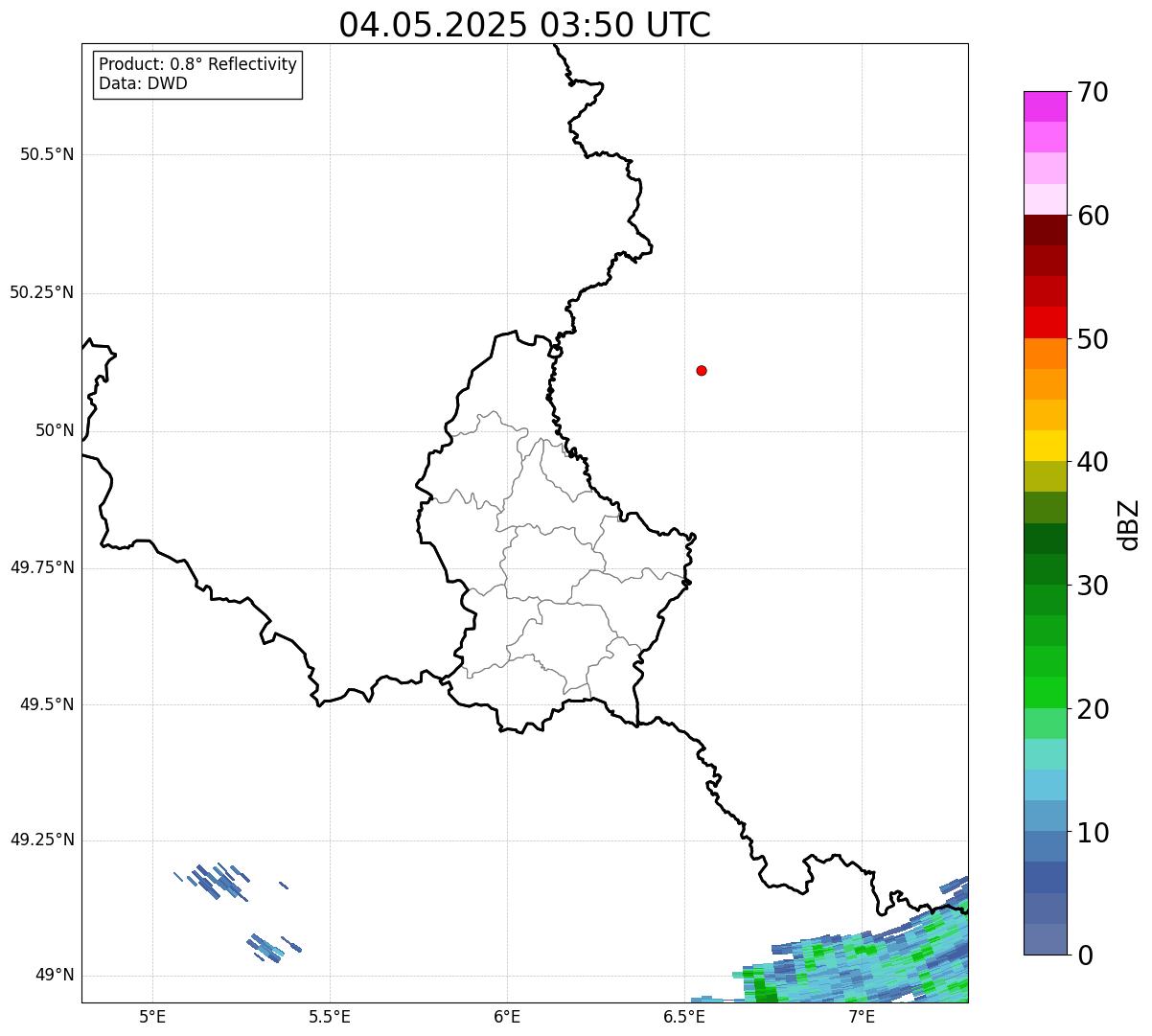Image resolution: width=1152 pixels, height=1036 pixels.
Task: Click the 7°E longitude label
Action: coord(862,1016)
